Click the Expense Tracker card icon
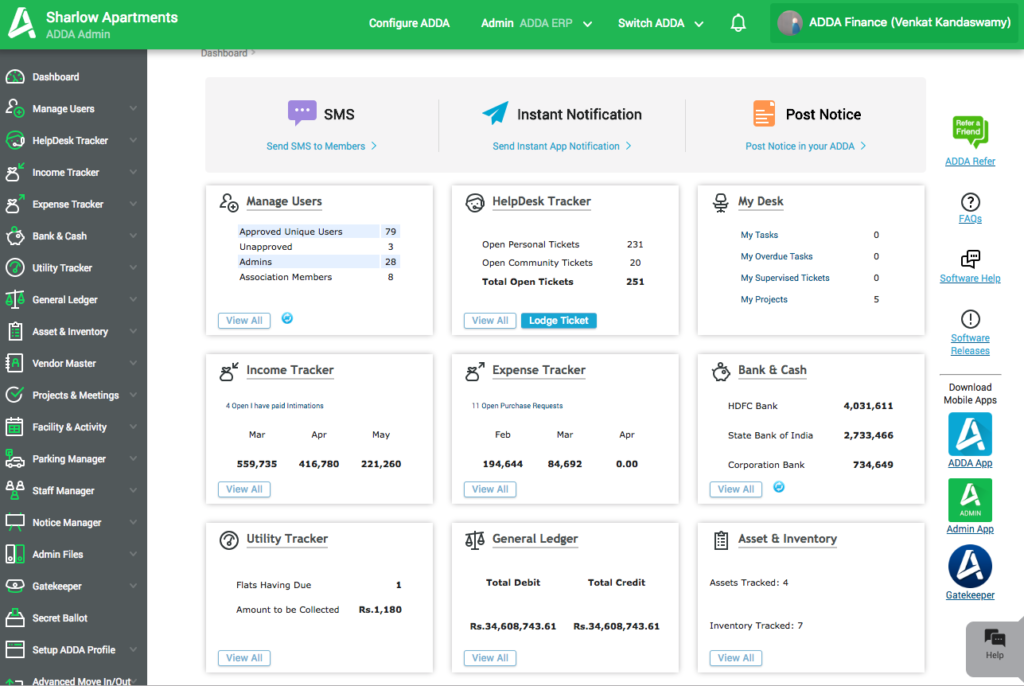 coord(475,371)
